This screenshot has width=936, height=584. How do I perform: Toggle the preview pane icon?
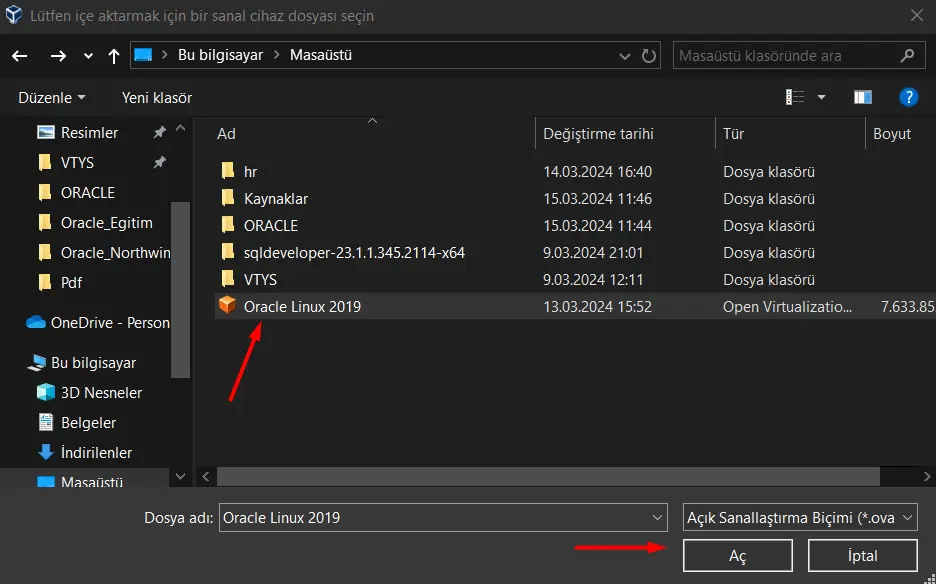click(x=863, y=97)
